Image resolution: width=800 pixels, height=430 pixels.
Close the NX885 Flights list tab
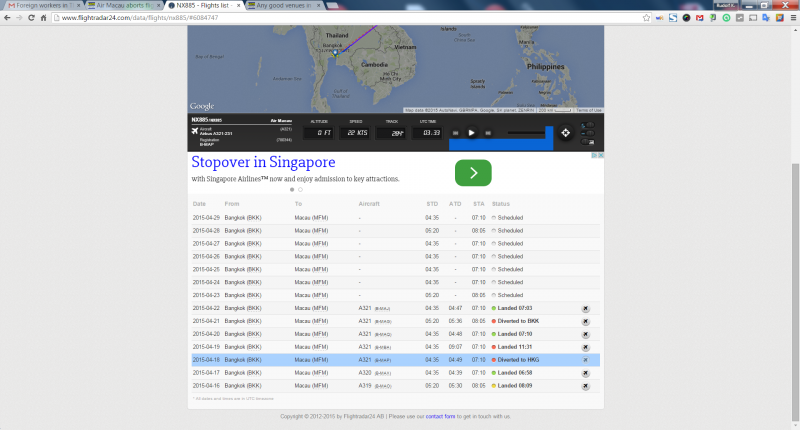click(238, 6)
